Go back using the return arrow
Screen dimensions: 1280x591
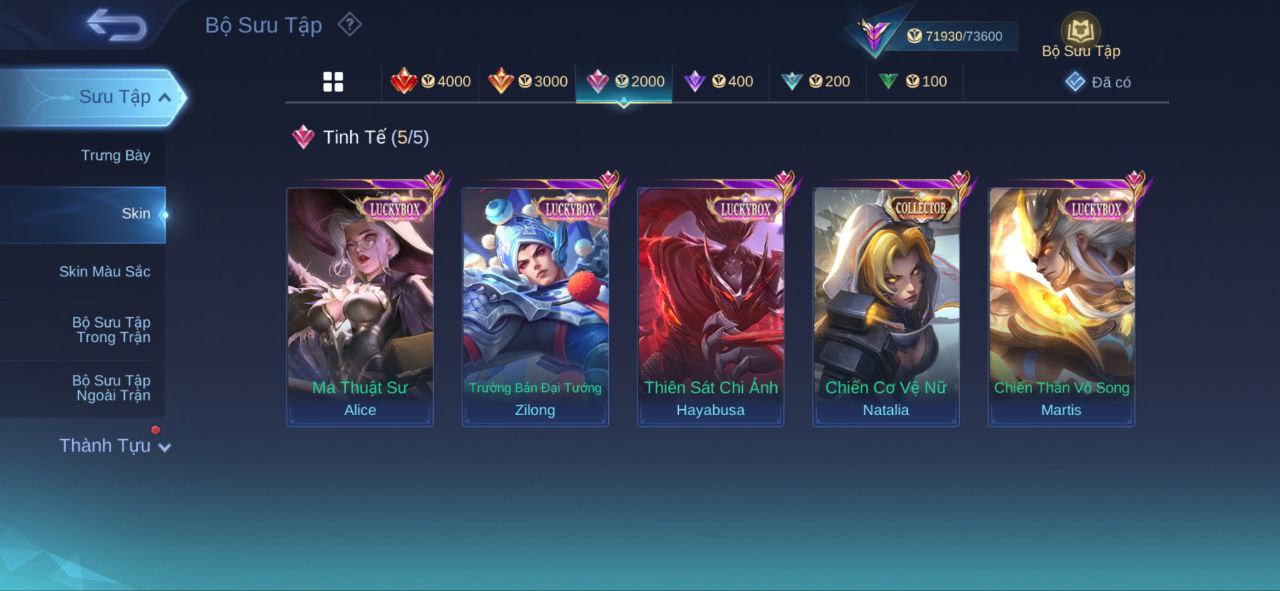pyautogui.click(x=116, y=24)
